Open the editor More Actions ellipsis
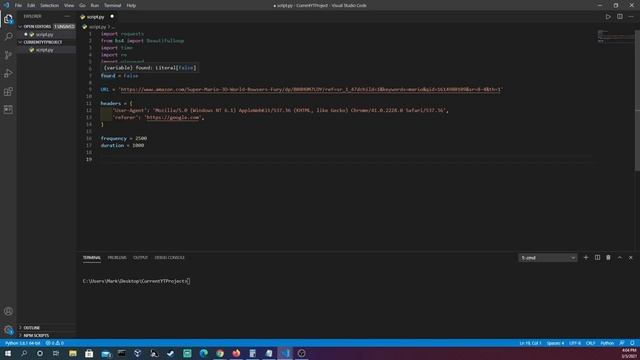Viewport: 640px width, 360px height. point(631,17)
